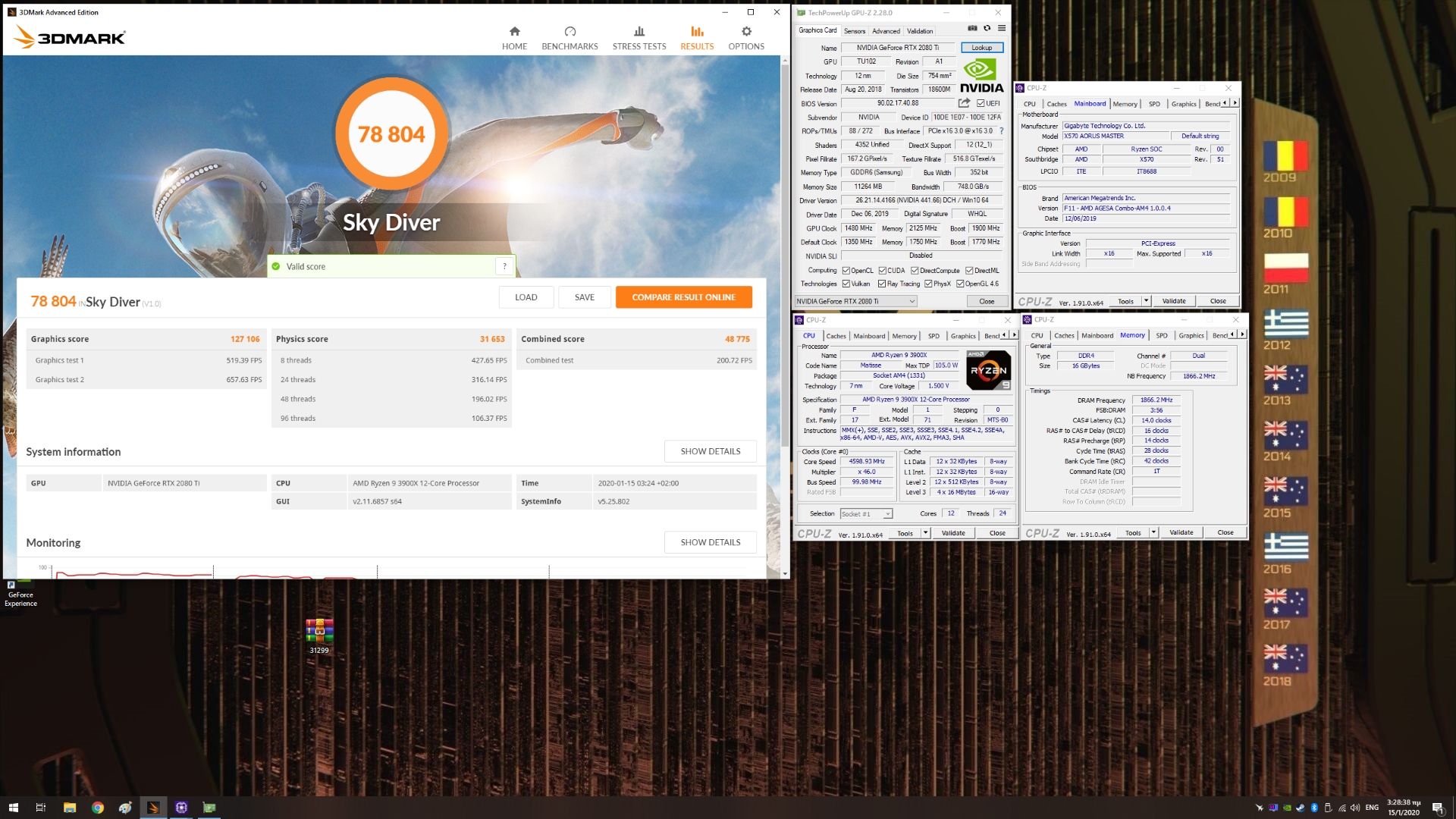Switch to the Validation tab in GPU-Z
The height and width of the screenshot is (819, 1456).
point(920,31)
